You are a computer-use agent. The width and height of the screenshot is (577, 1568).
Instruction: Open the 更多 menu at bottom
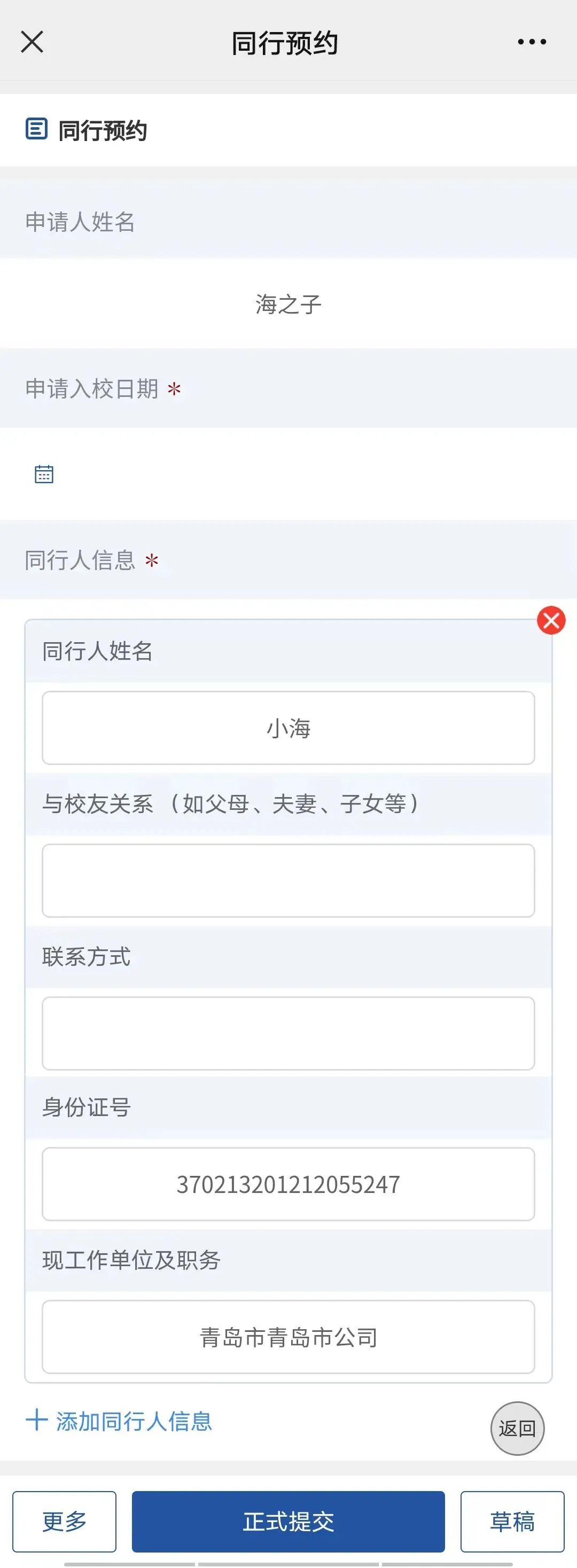coord(65,1521)
